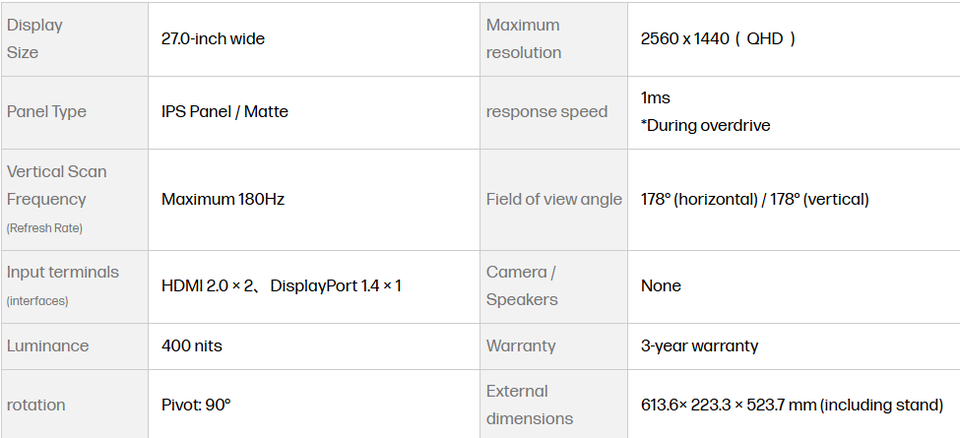Select the 27.0-inch wide value
The width and height of the screenshot is (960, 438).
coord(213,39)
